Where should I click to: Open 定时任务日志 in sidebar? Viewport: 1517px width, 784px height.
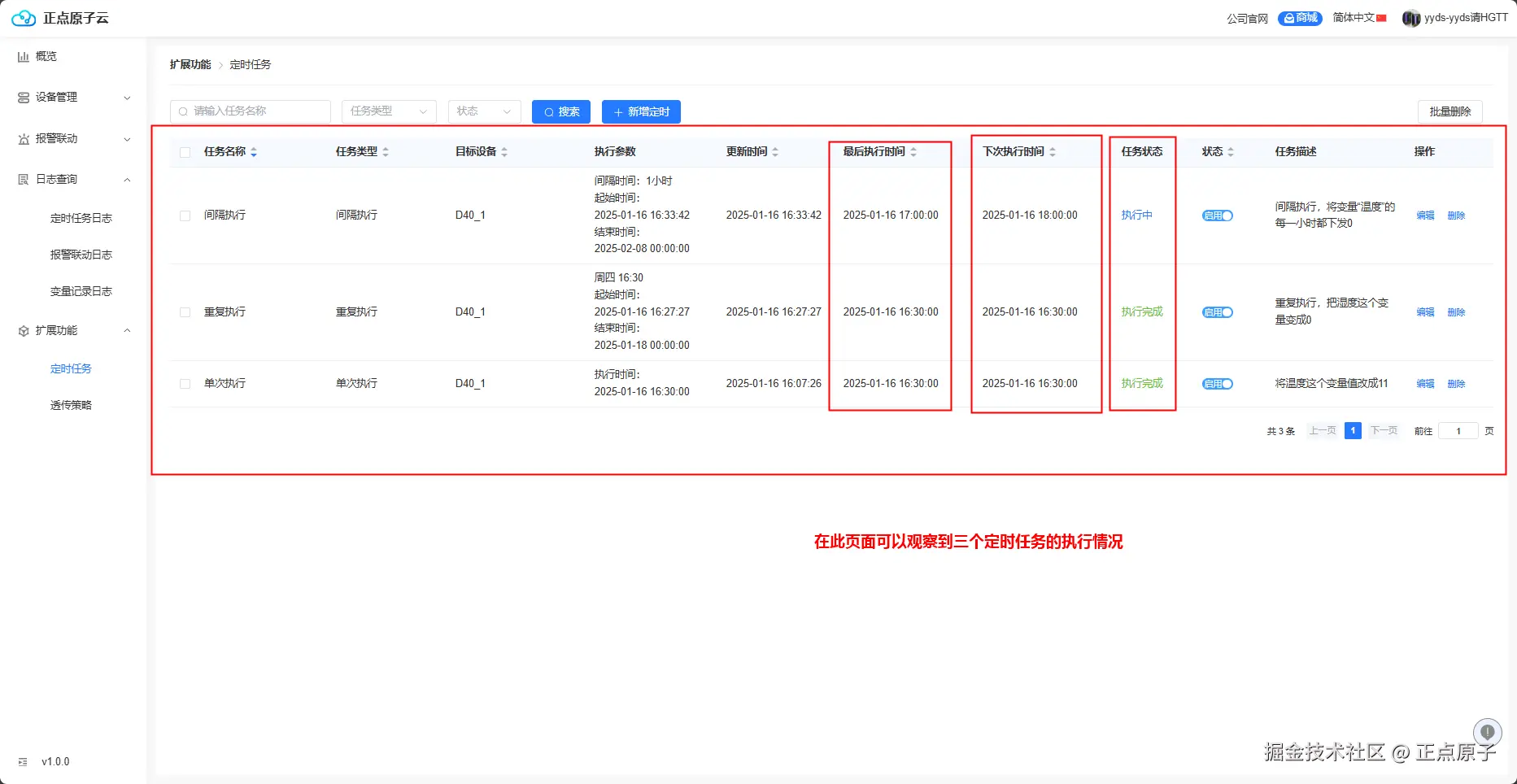pos(81,218)
